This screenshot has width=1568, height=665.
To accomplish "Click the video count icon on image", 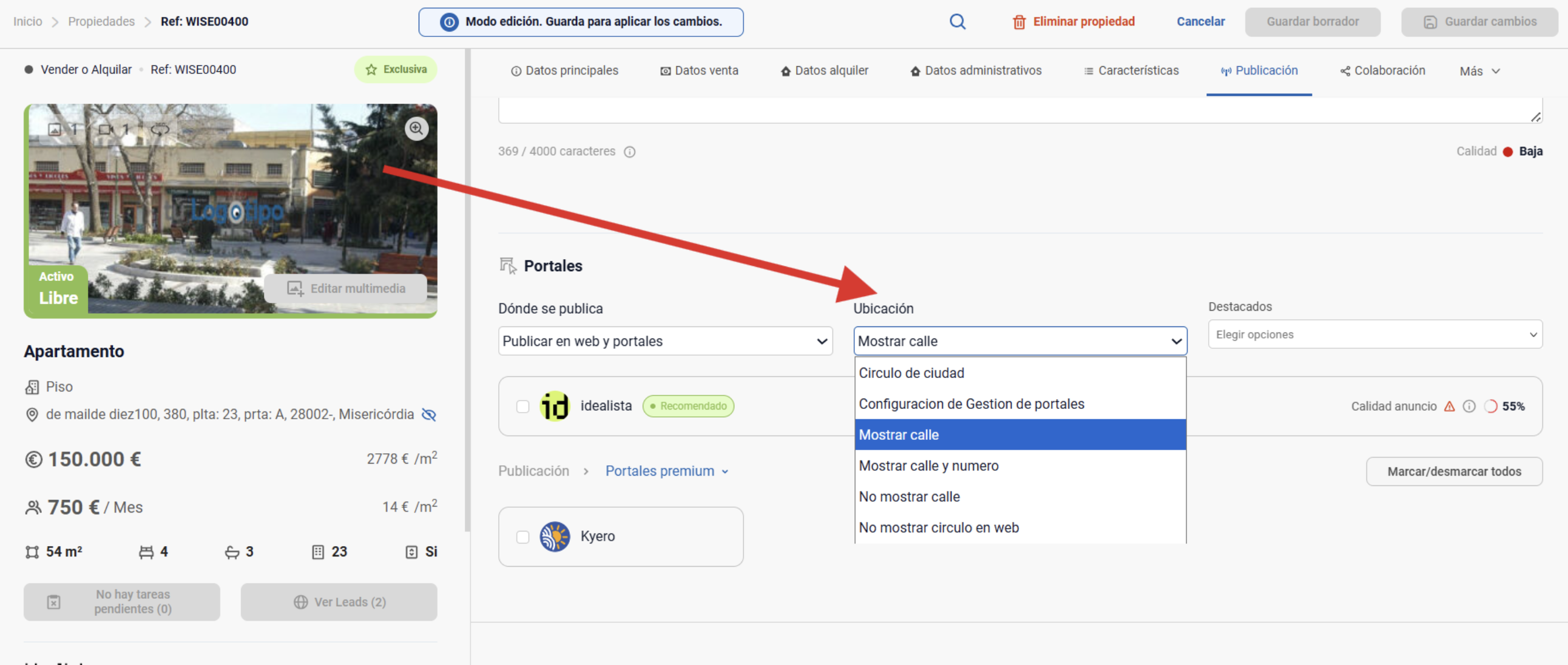I will pyautogui.click(x=106, y=130).
